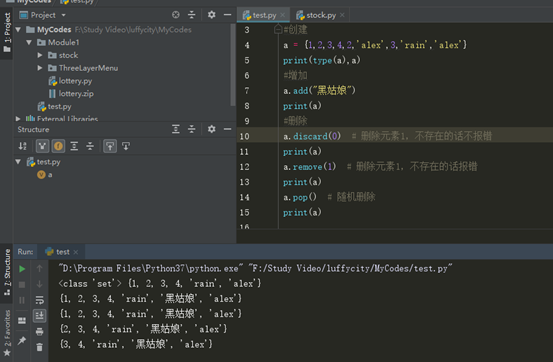Image resolution: width=553 pixels, height=362 pixels.
Task: Hide the Structure panel with minus icon
Action: click(x=227, y=129)
